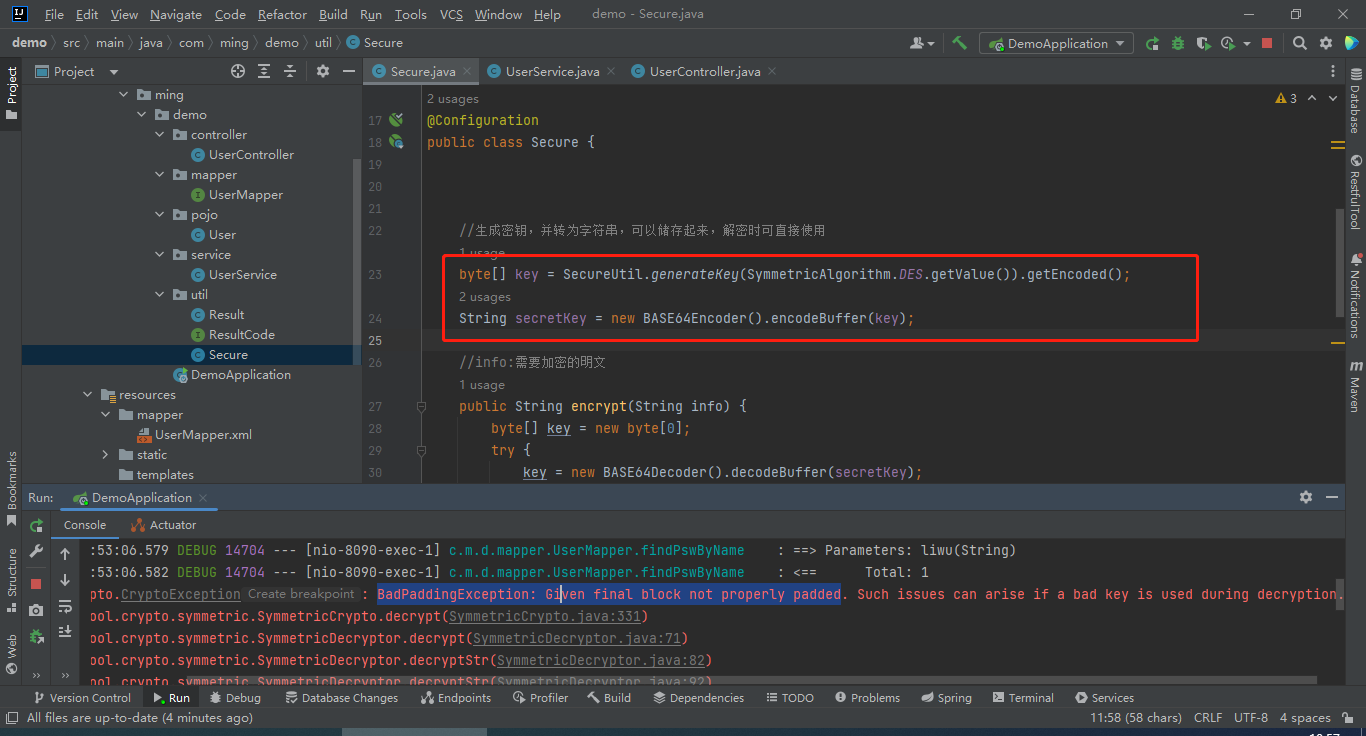This screenshot has height=736, width=1366.
Task: Select opened file using the crosshair icon
Action: 238,71
